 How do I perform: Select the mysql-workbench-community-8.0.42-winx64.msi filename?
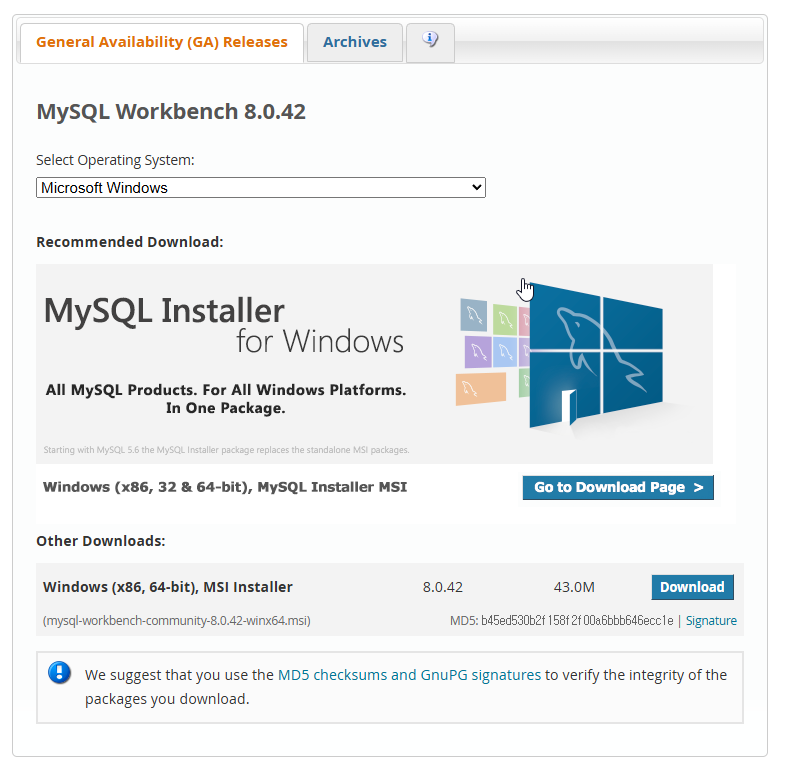(x=177, y=621)
